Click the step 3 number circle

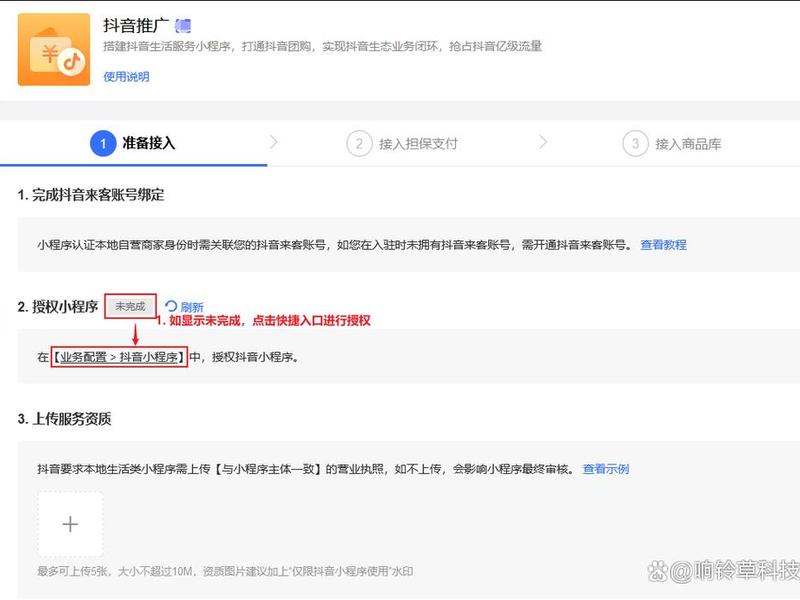[635, 143]
